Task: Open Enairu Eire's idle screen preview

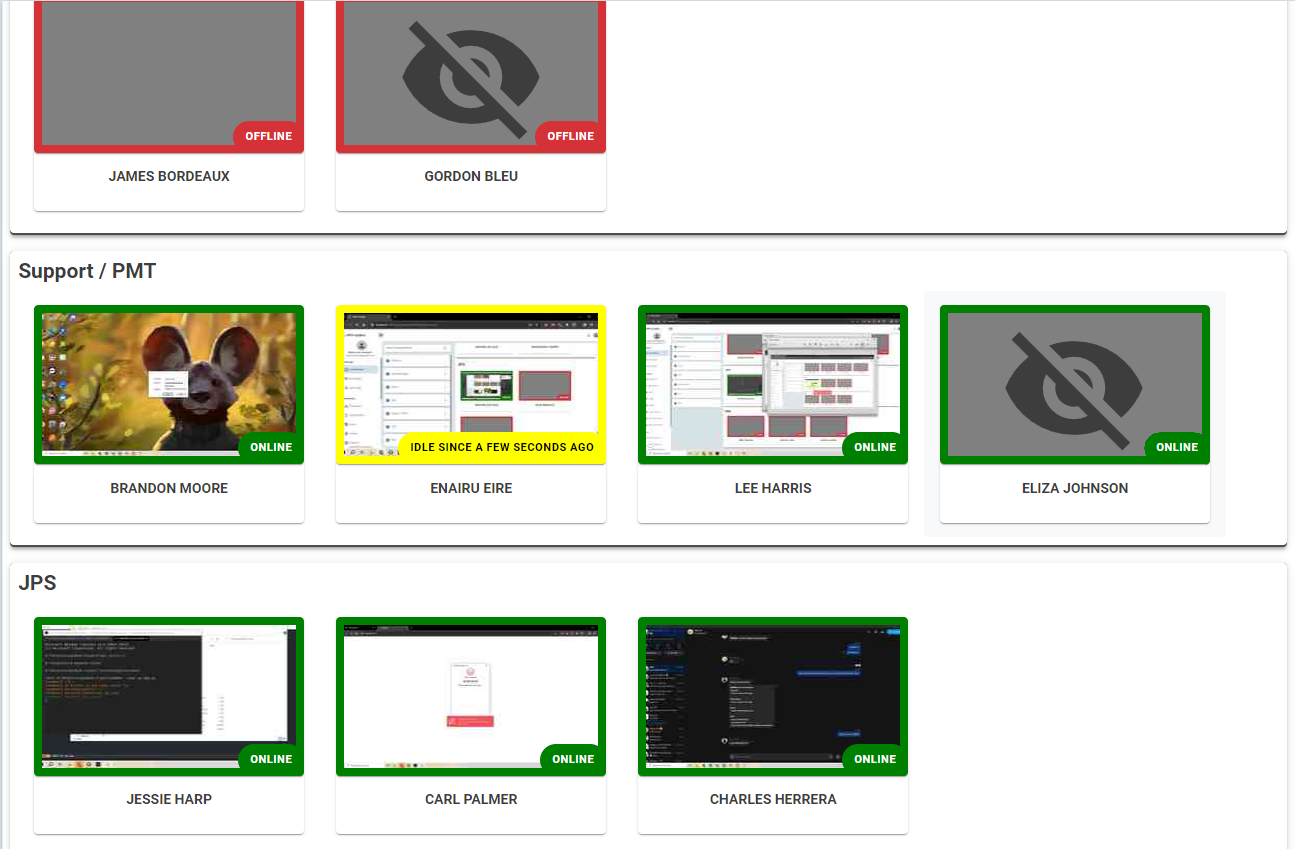Action: point(470,375)
